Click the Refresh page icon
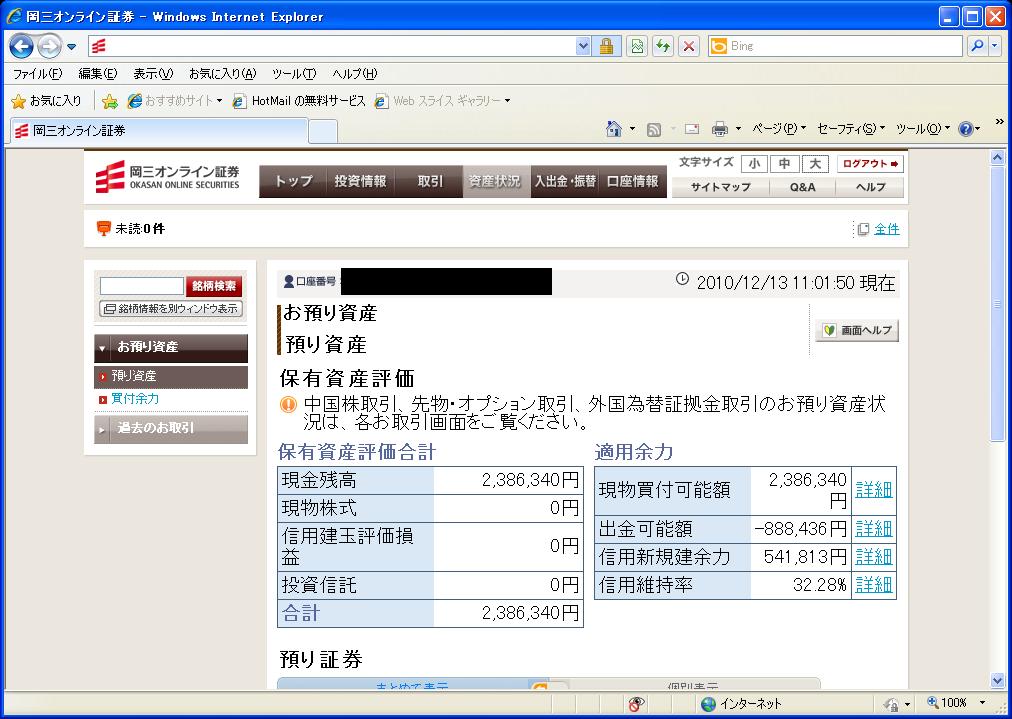This screenshot has width=1012, height=719. pos(662,46)
